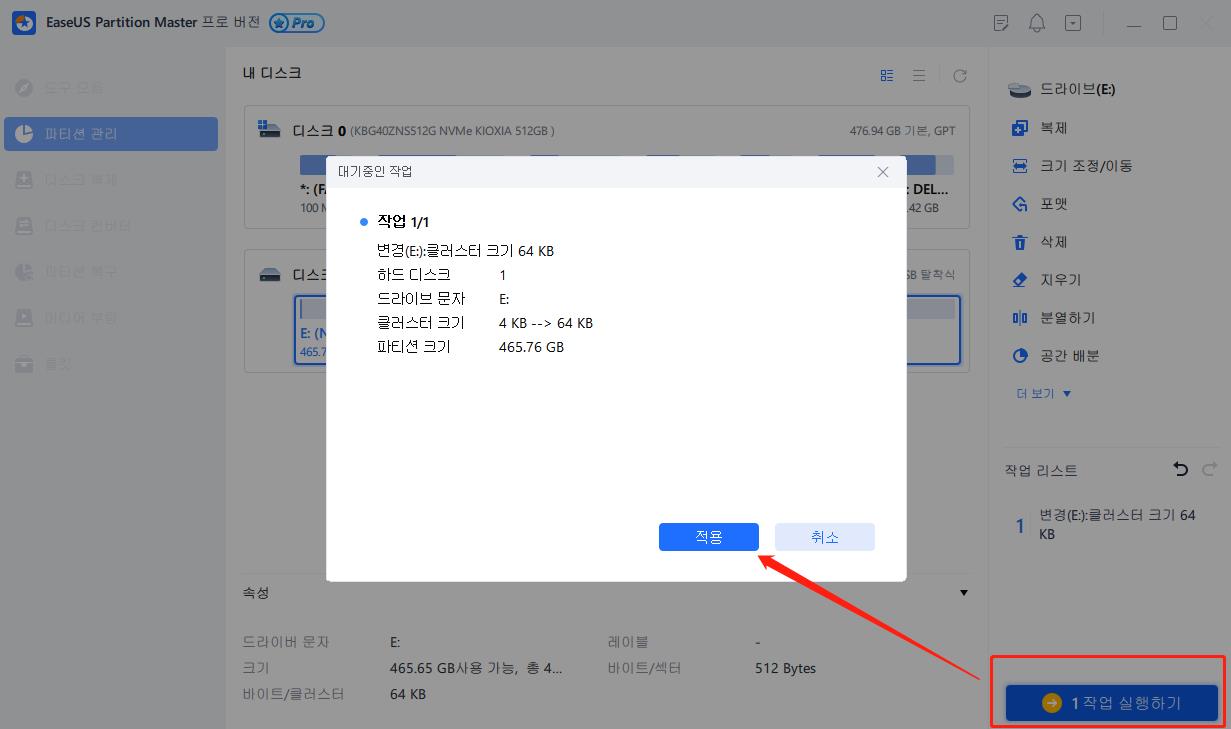The height and width of the screenshot is (729, 1231).
Task: Open the notification bell icon
Action: click(1037, 22)
